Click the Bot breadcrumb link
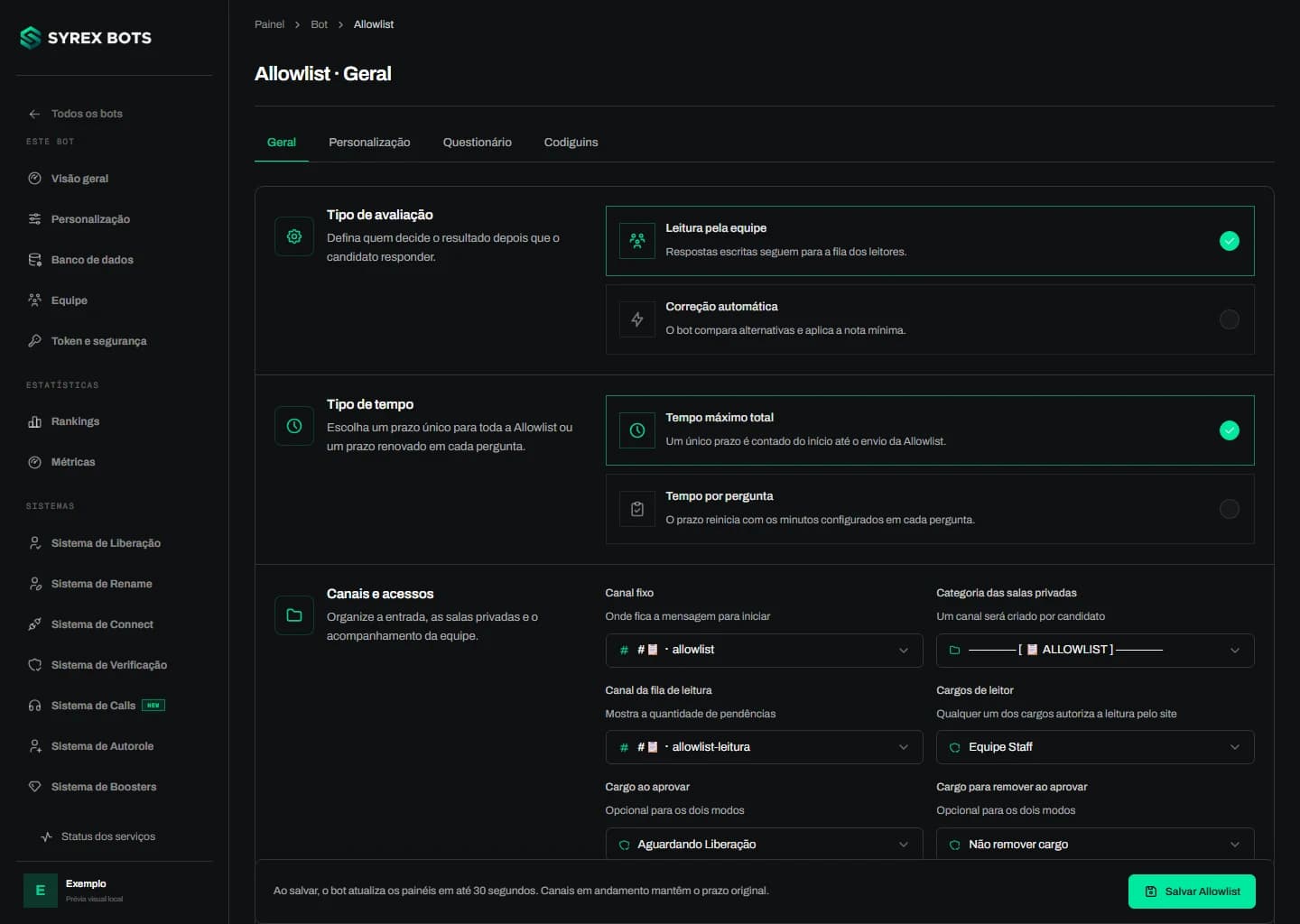1300x924 pixels. [x=319, y=24]
